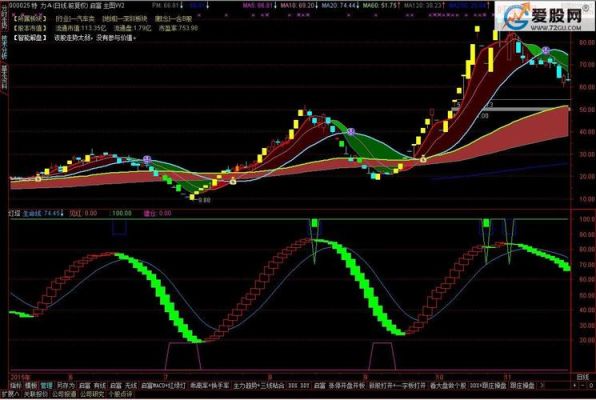This screenshot has width=596, height=400.
Task: Expand the 扩展 panel arrow
Action: pos(10,394)
